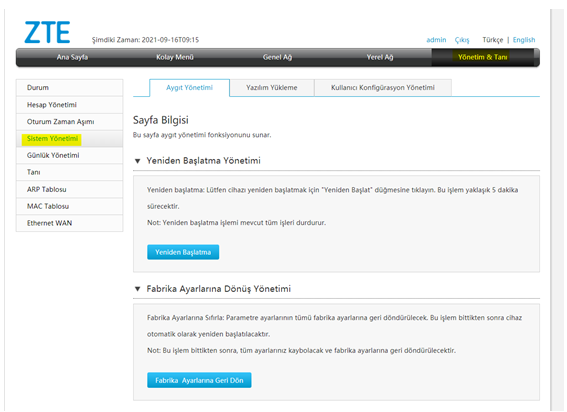
Task: Log out using the Çıkış link
Action: click(462, 40)
